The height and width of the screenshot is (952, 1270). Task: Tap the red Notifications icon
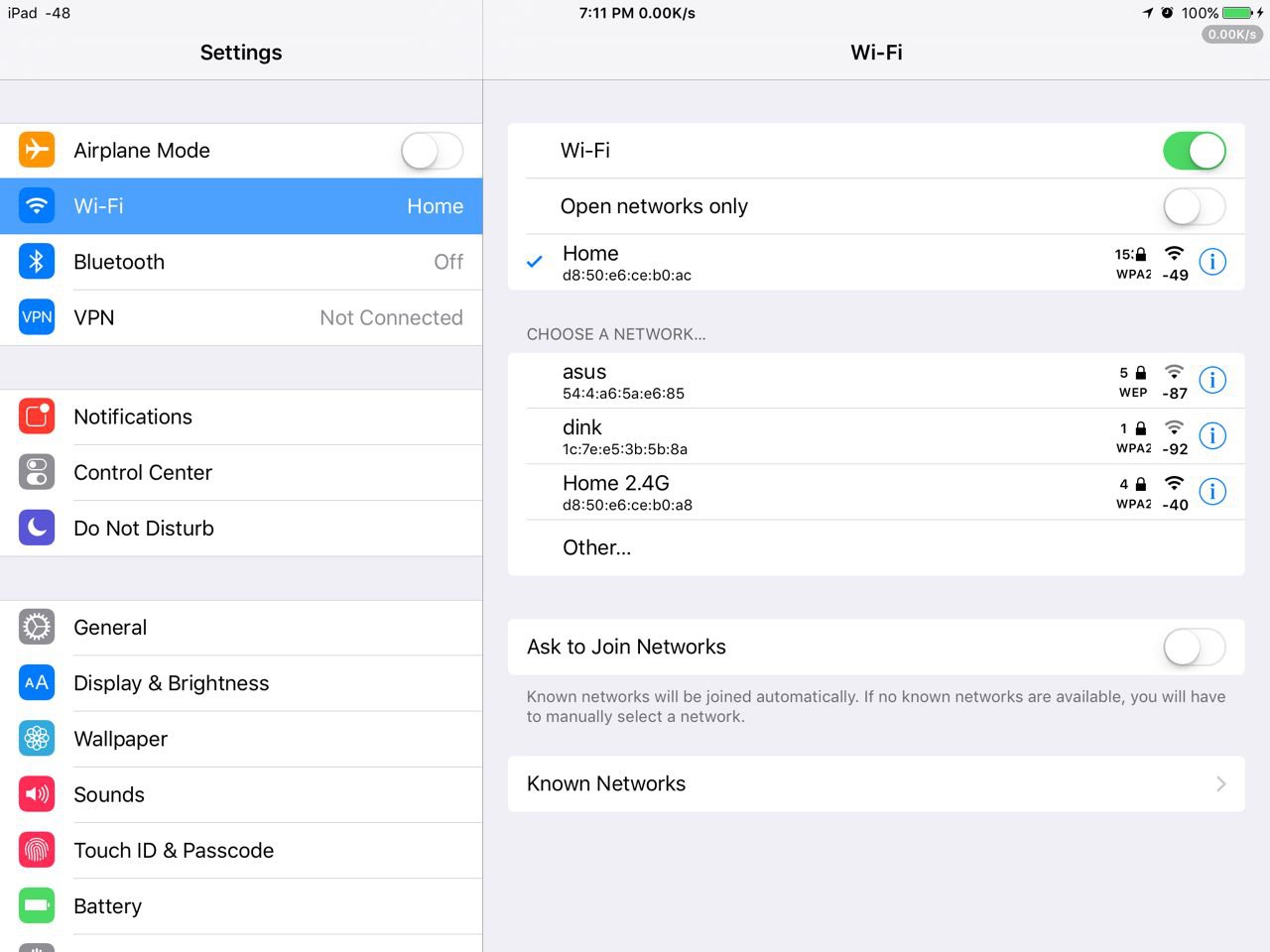click(x=37, y=416)
